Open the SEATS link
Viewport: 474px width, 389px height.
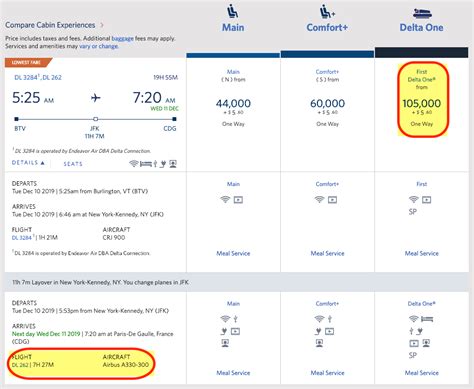click(x=73, y=164)
